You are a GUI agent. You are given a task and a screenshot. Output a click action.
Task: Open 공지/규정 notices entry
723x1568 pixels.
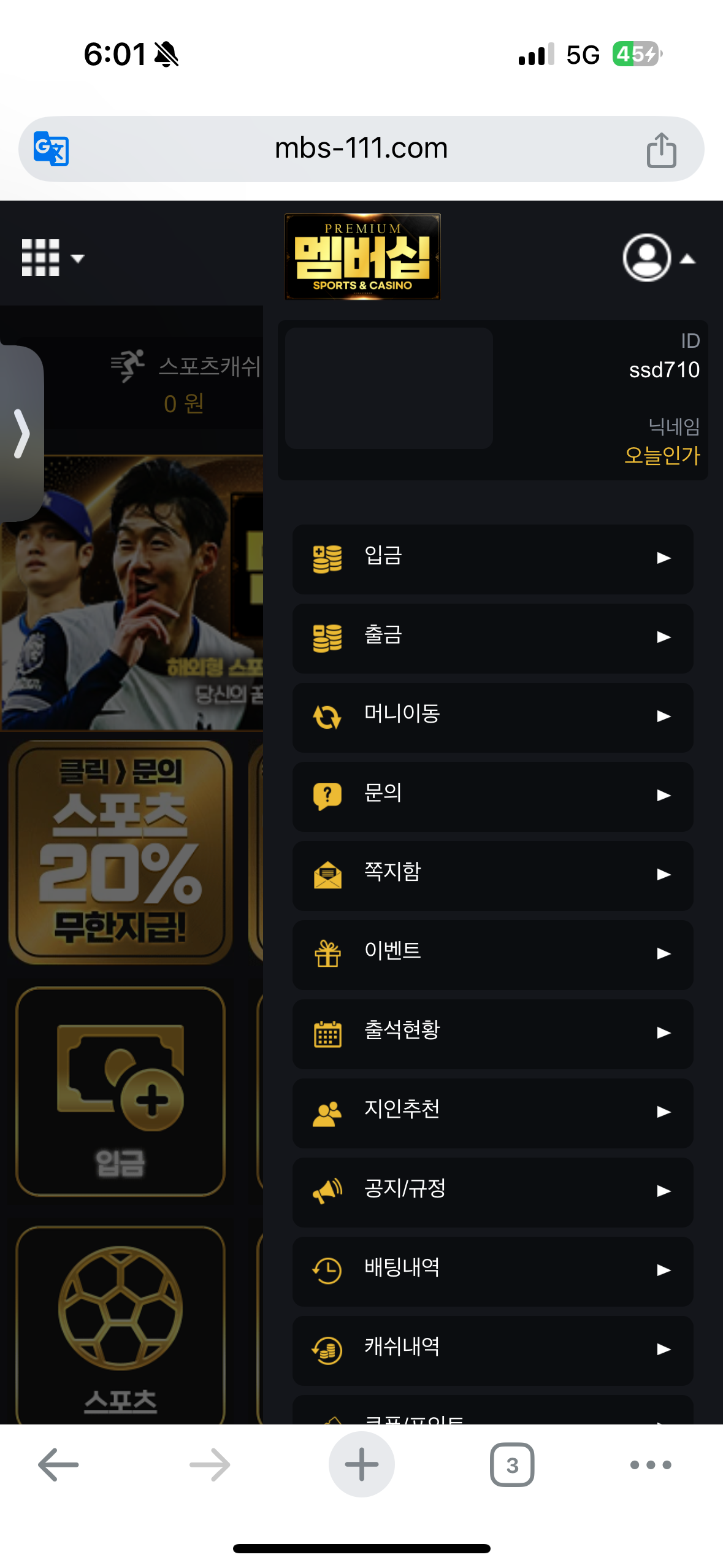click(x=492, y=1192)
